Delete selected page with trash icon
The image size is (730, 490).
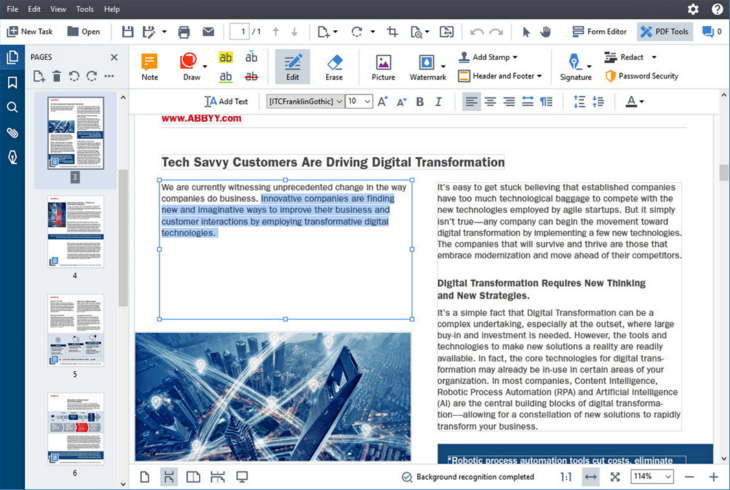tap(56, 76)
